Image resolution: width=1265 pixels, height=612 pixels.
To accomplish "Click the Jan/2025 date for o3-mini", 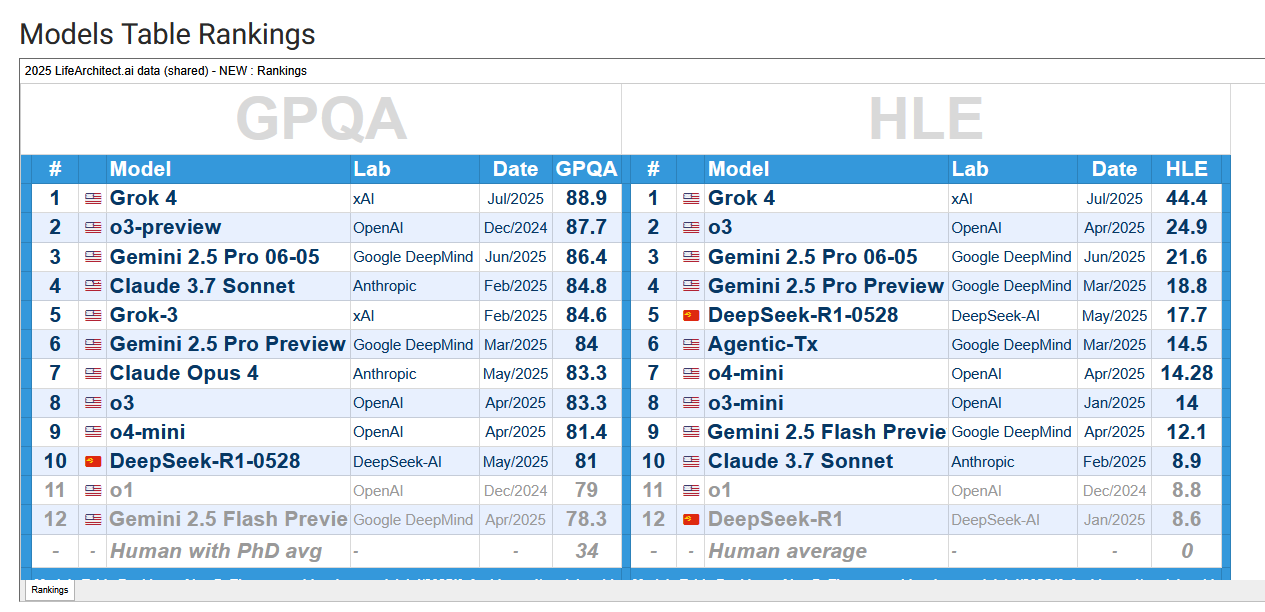I will [x=1115, y=403].
